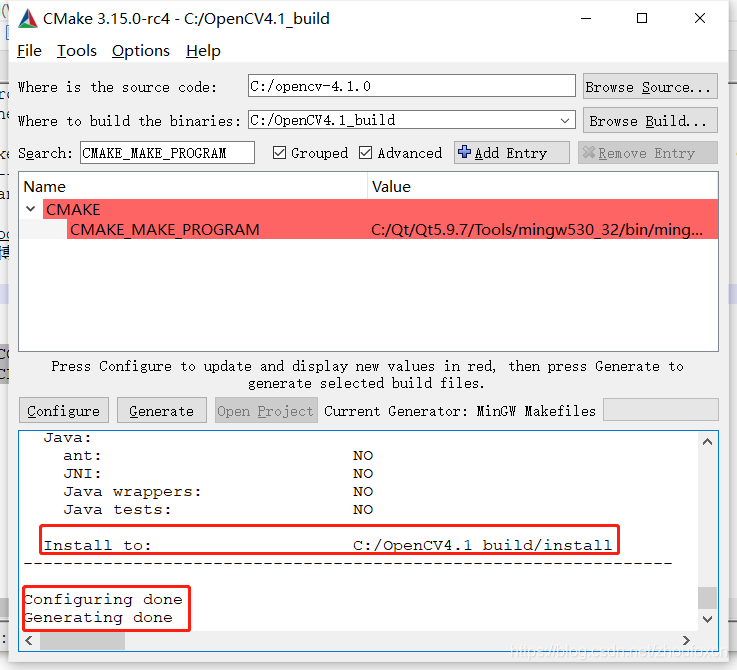This screenshot has width=737, height=670.
Task: Click the Open Project button
Action: tap(266, 410)
